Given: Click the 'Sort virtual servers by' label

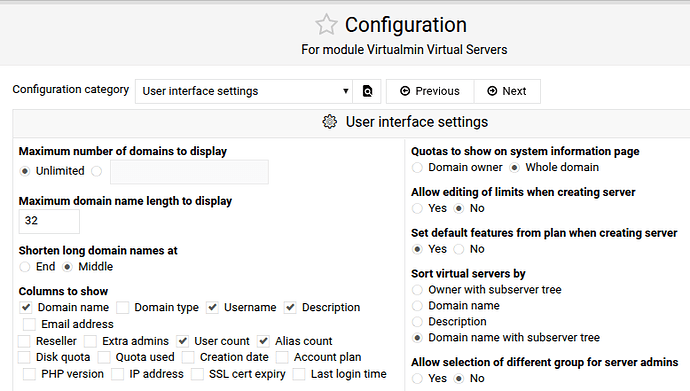Looking at the screenshot, I should point(468,274).
